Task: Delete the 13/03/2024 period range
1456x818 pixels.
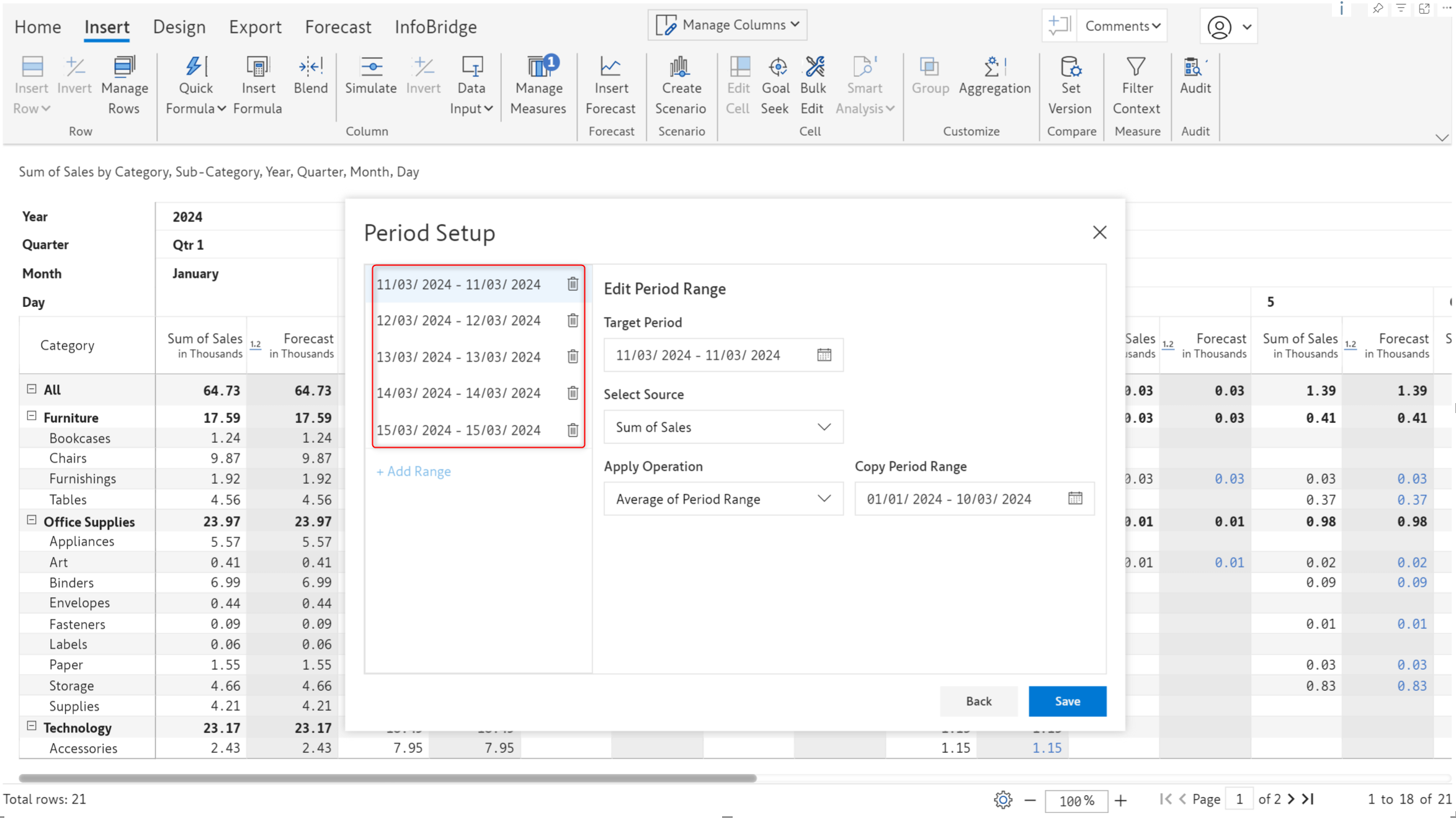Action: [573, 357]
